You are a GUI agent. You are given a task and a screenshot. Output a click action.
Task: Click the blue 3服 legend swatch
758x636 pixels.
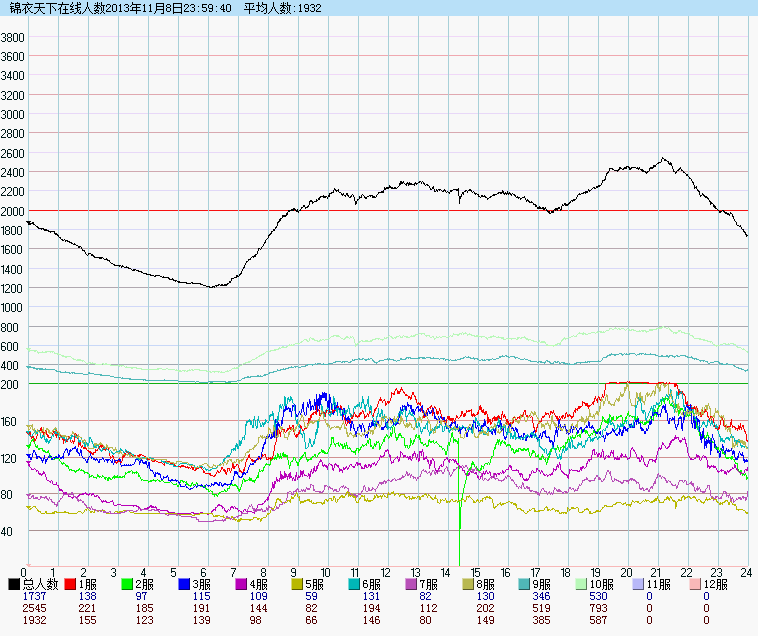(x=185, y=583)
